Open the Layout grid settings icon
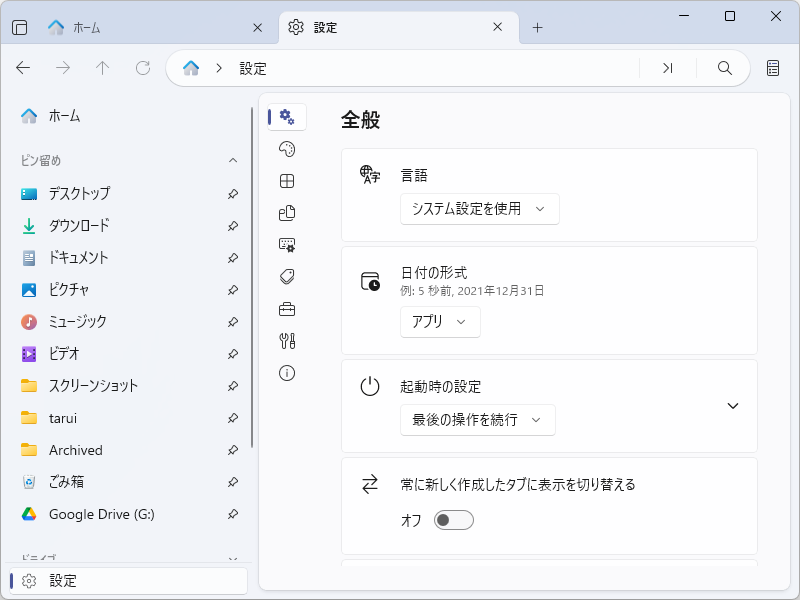 click(x=287, y=181)
